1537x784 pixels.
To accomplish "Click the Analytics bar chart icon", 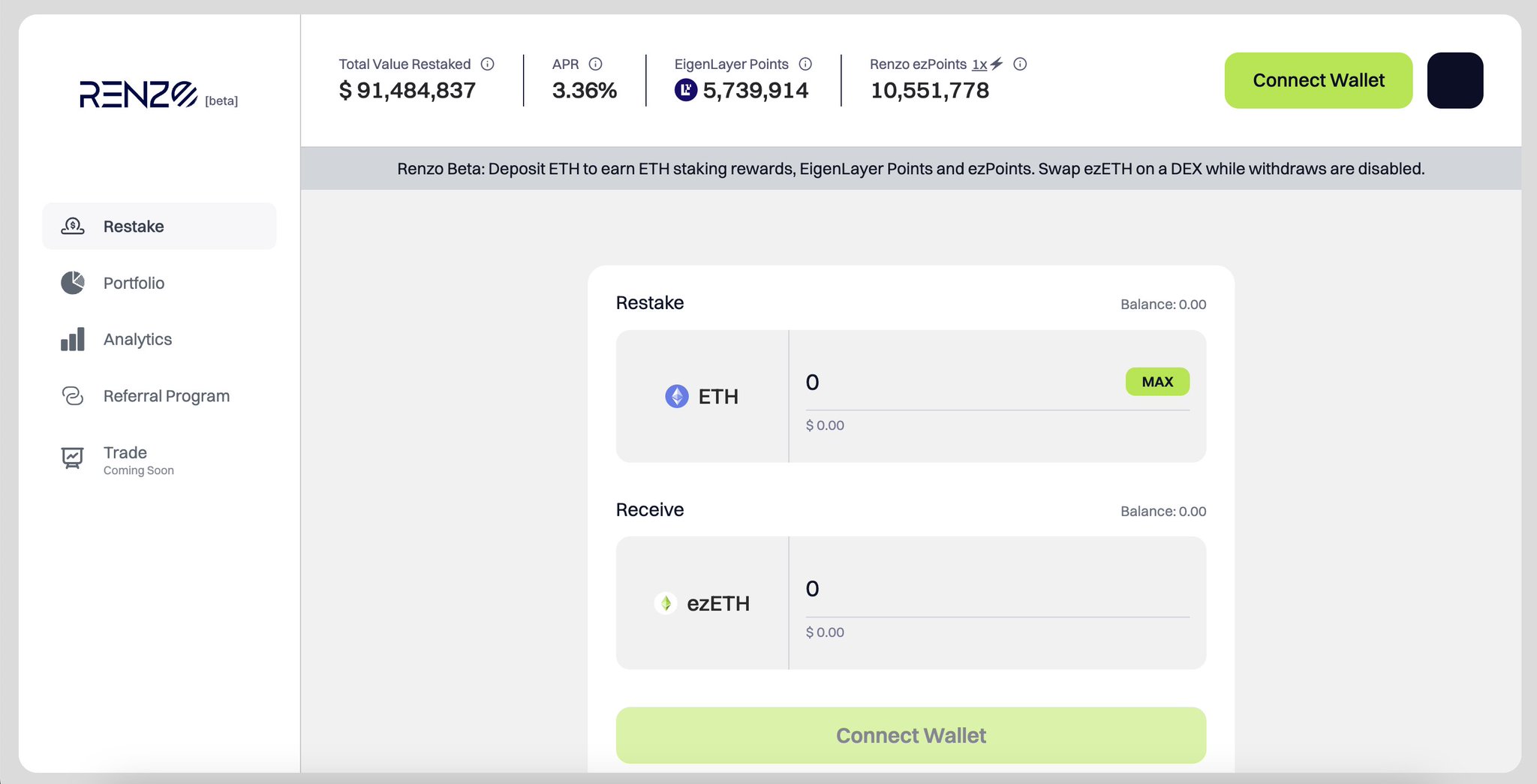I will click(73, 339).
